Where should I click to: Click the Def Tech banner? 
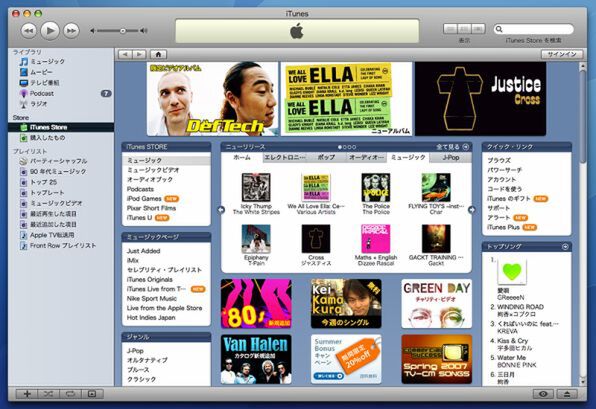click(212, 99)
